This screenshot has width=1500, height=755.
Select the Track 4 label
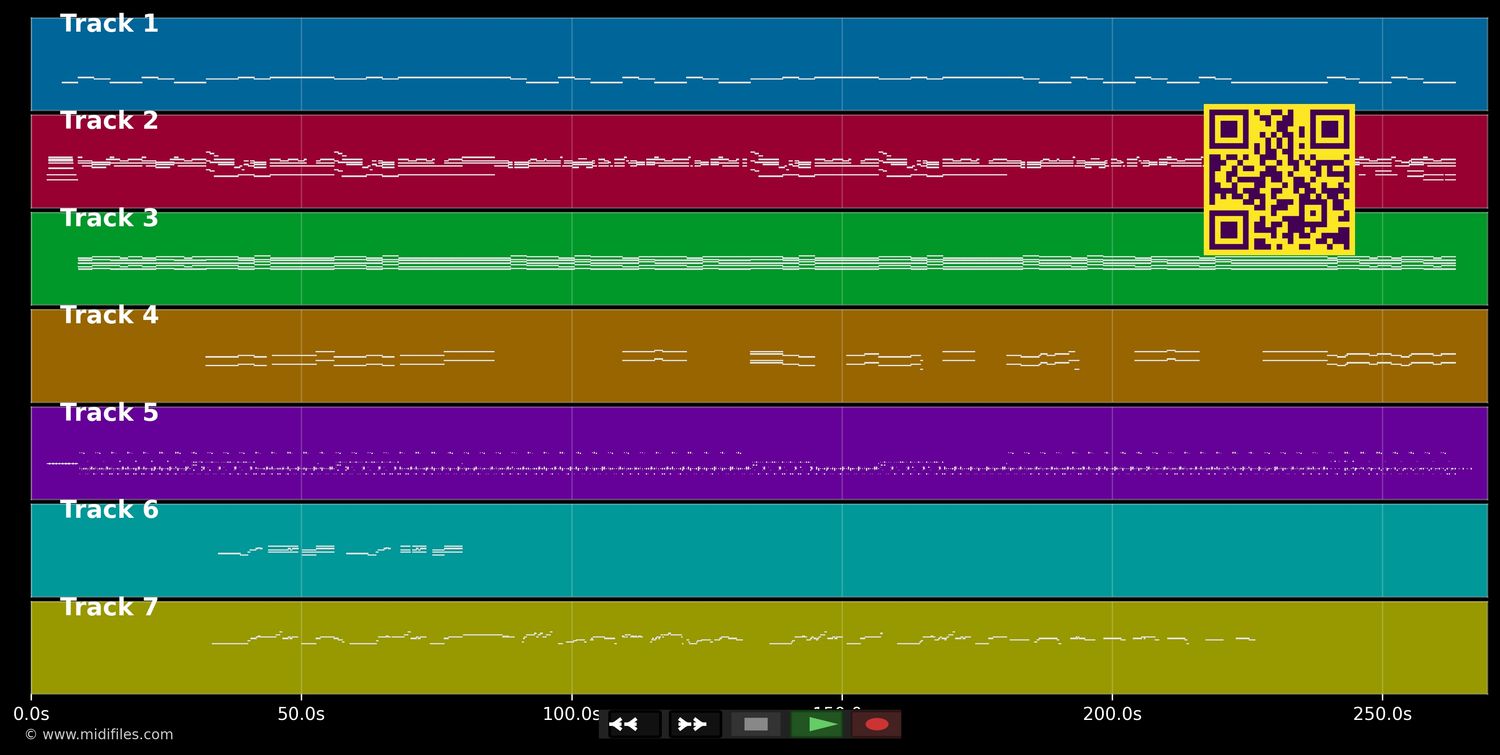coord(109,316)
